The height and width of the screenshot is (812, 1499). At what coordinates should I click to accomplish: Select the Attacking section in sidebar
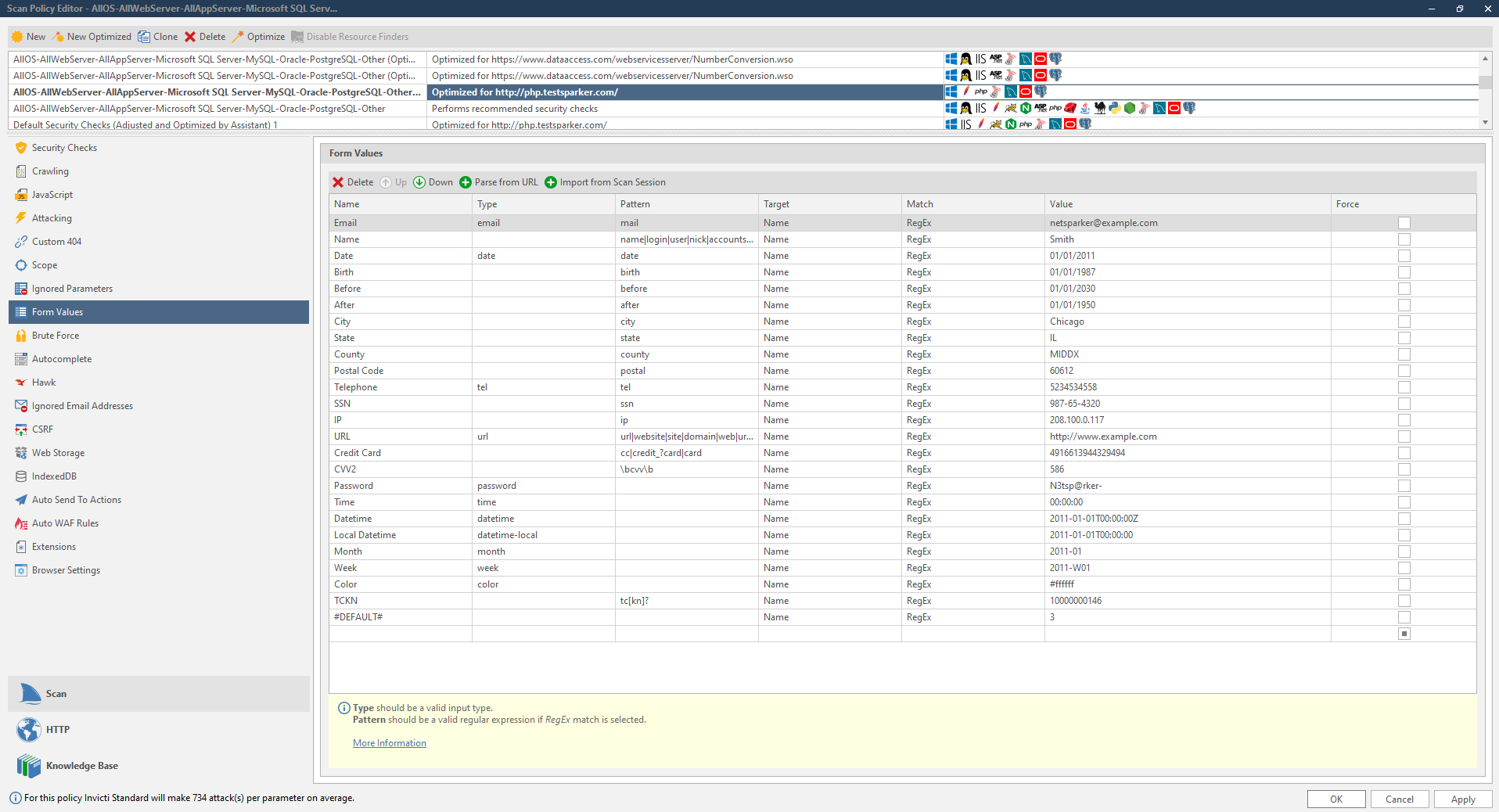[52, 217]
